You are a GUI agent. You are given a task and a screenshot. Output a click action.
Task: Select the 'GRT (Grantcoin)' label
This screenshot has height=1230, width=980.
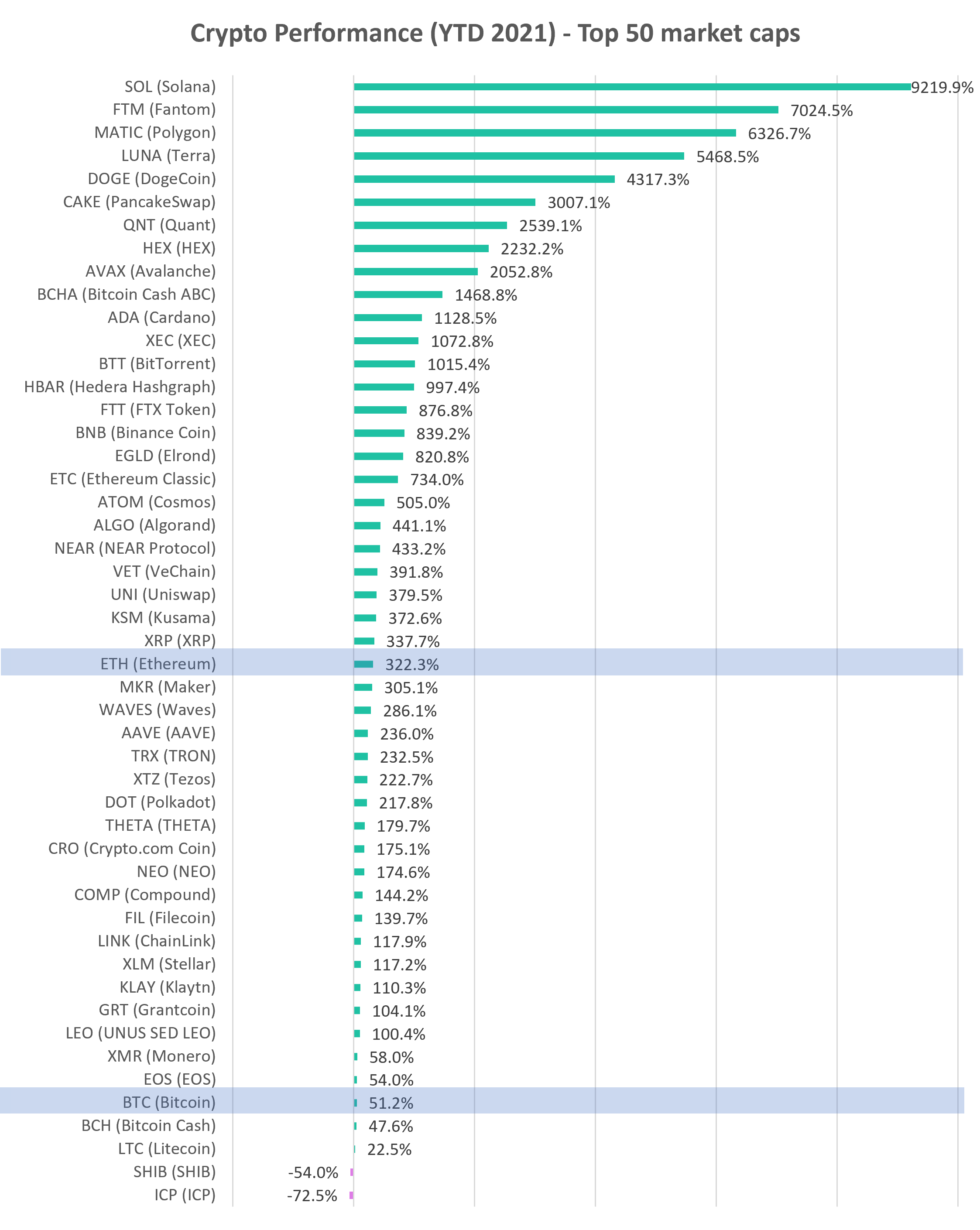click(158, 1010)
